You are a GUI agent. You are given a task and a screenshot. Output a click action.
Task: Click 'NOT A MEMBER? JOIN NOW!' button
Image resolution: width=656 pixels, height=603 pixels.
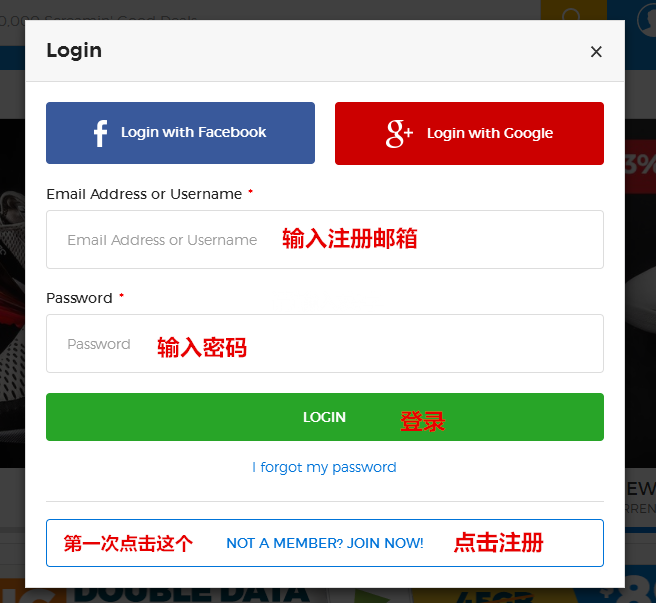pyautogui.click(x=325, y=543)
